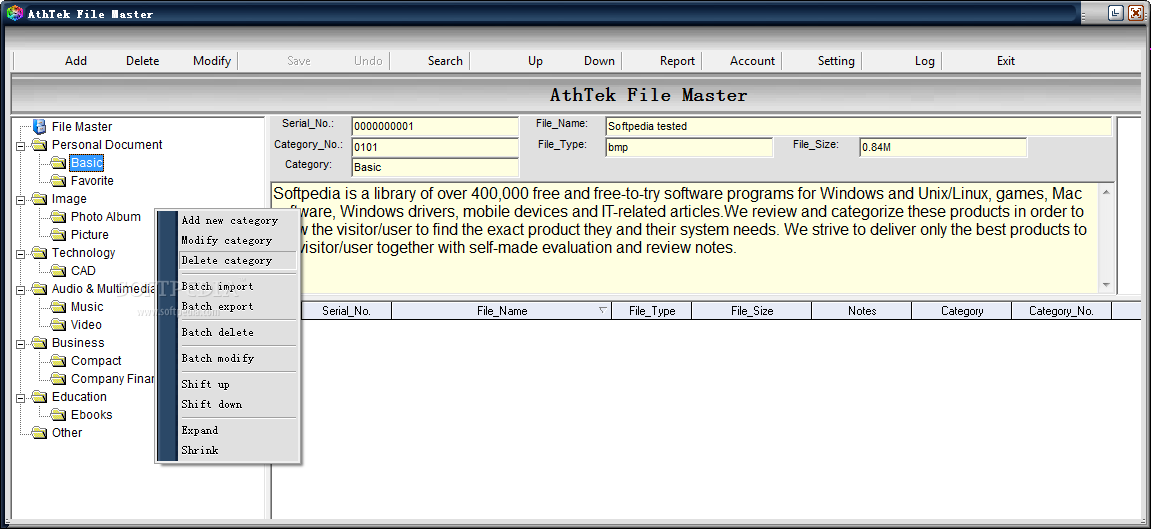Collapse the Audio & Multimedia tree node
This screenshot has width=1151, height=529.
pos(21,289)
